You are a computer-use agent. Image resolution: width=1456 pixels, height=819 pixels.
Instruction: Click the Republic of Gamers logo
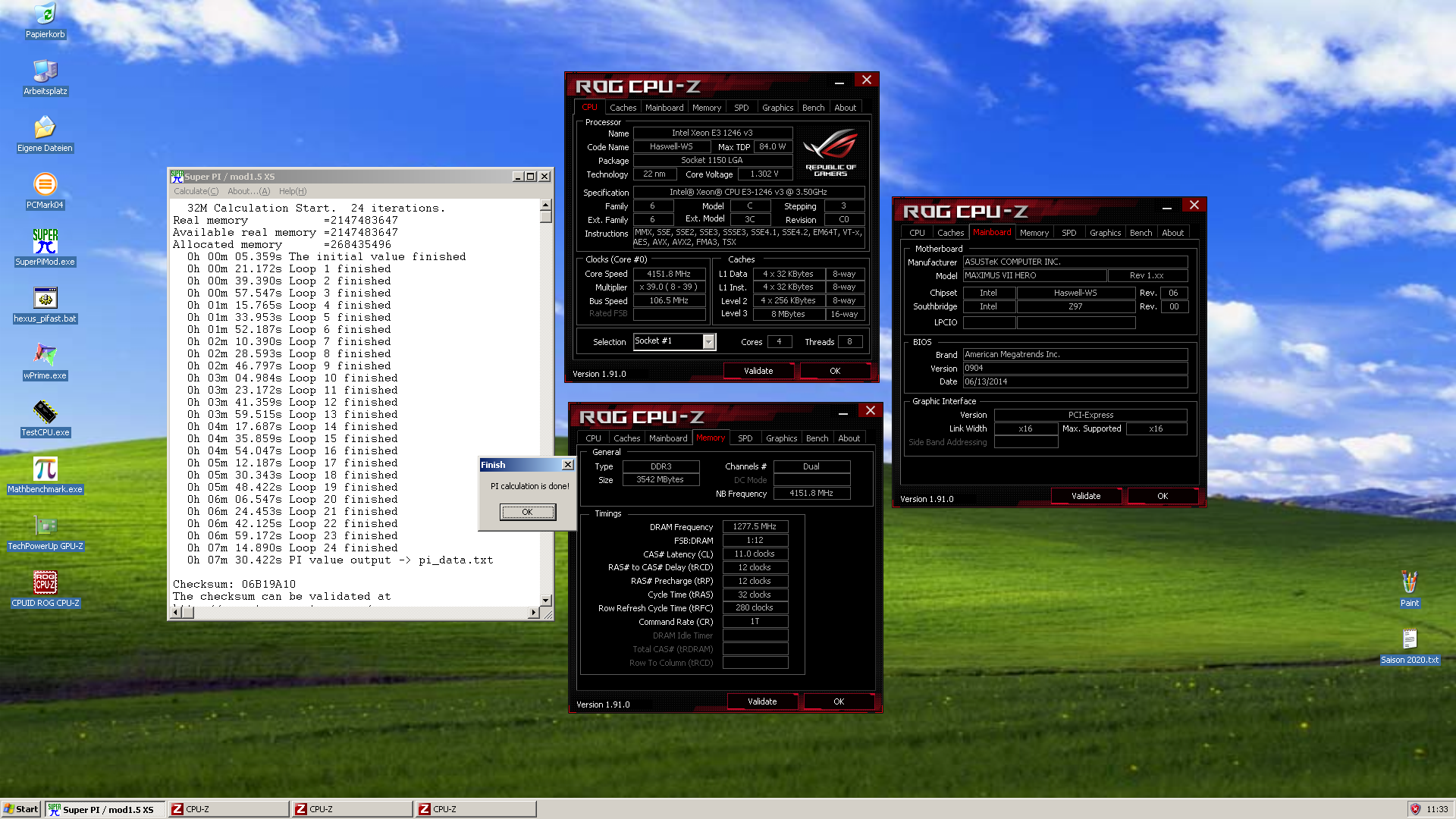[830, 152]
